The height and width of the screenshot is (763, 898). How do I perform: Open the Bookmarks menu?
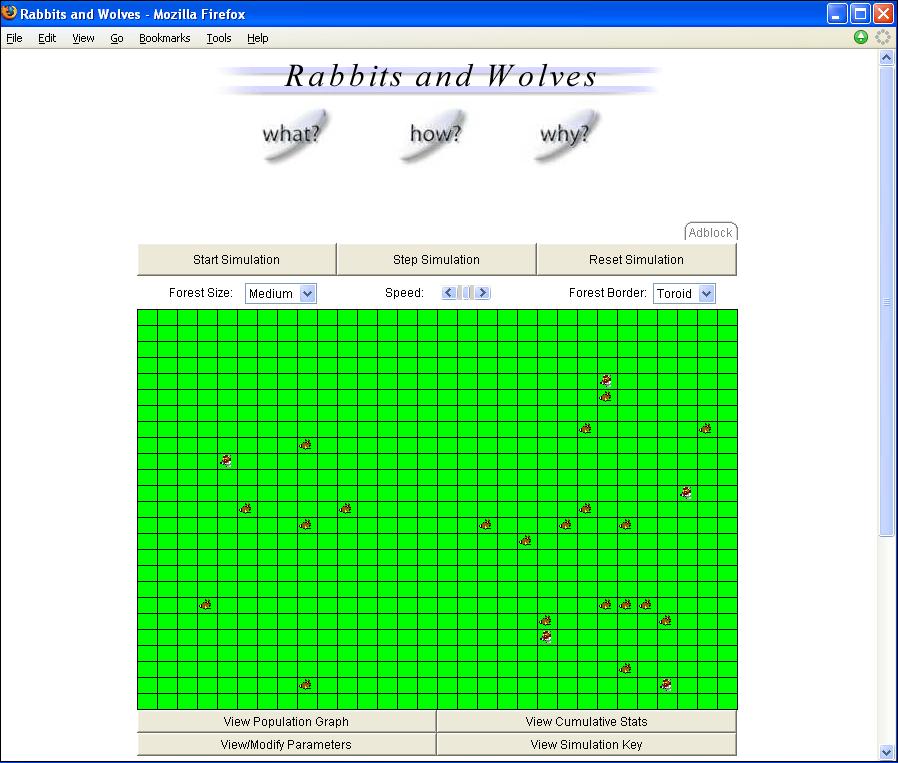tap(164, 38)
